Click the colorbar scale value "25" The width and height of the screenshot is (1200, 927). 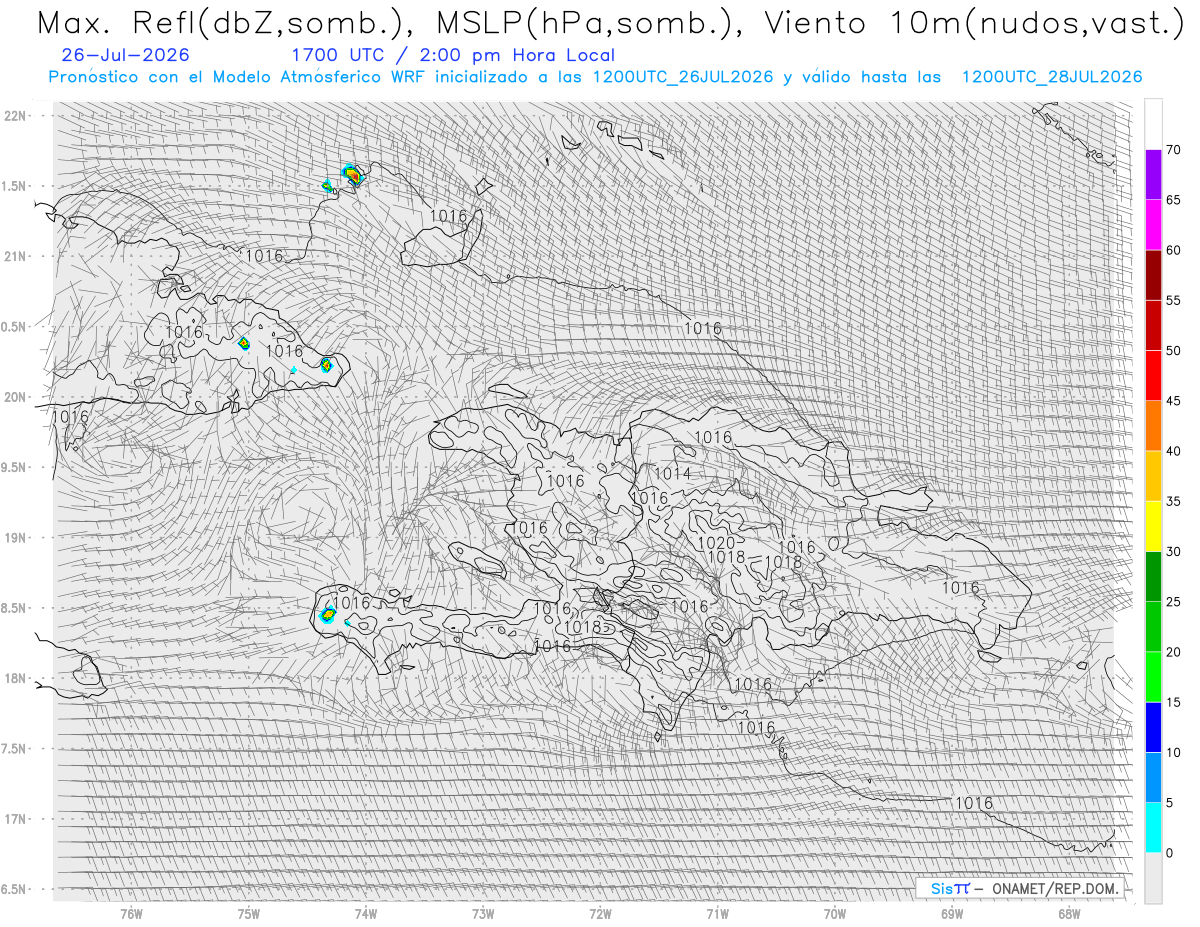coord(1174,601)
